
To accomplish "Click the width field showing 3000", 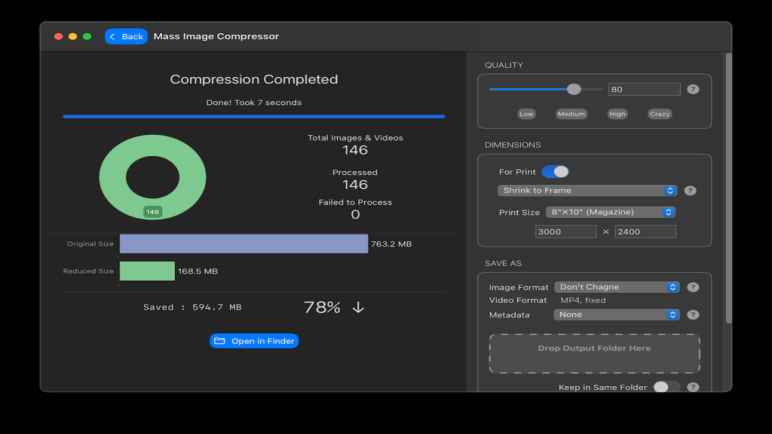I will coord(565,232).
